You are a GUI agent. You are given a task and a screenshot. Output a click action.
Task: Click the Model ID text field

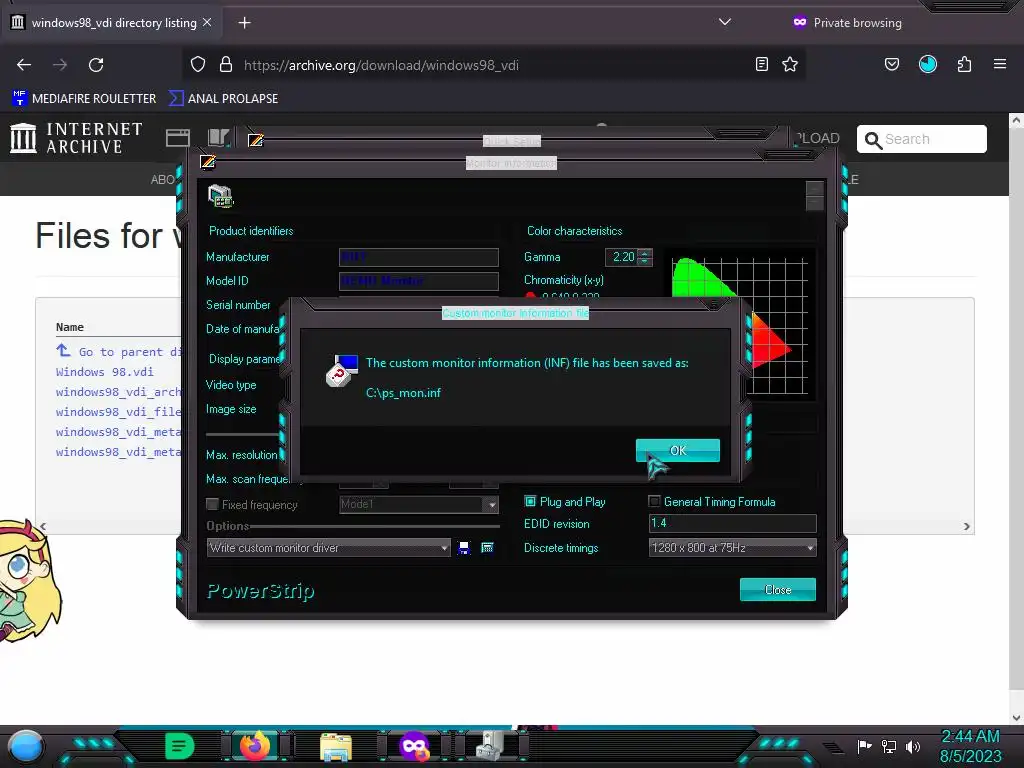pos(419,281)
